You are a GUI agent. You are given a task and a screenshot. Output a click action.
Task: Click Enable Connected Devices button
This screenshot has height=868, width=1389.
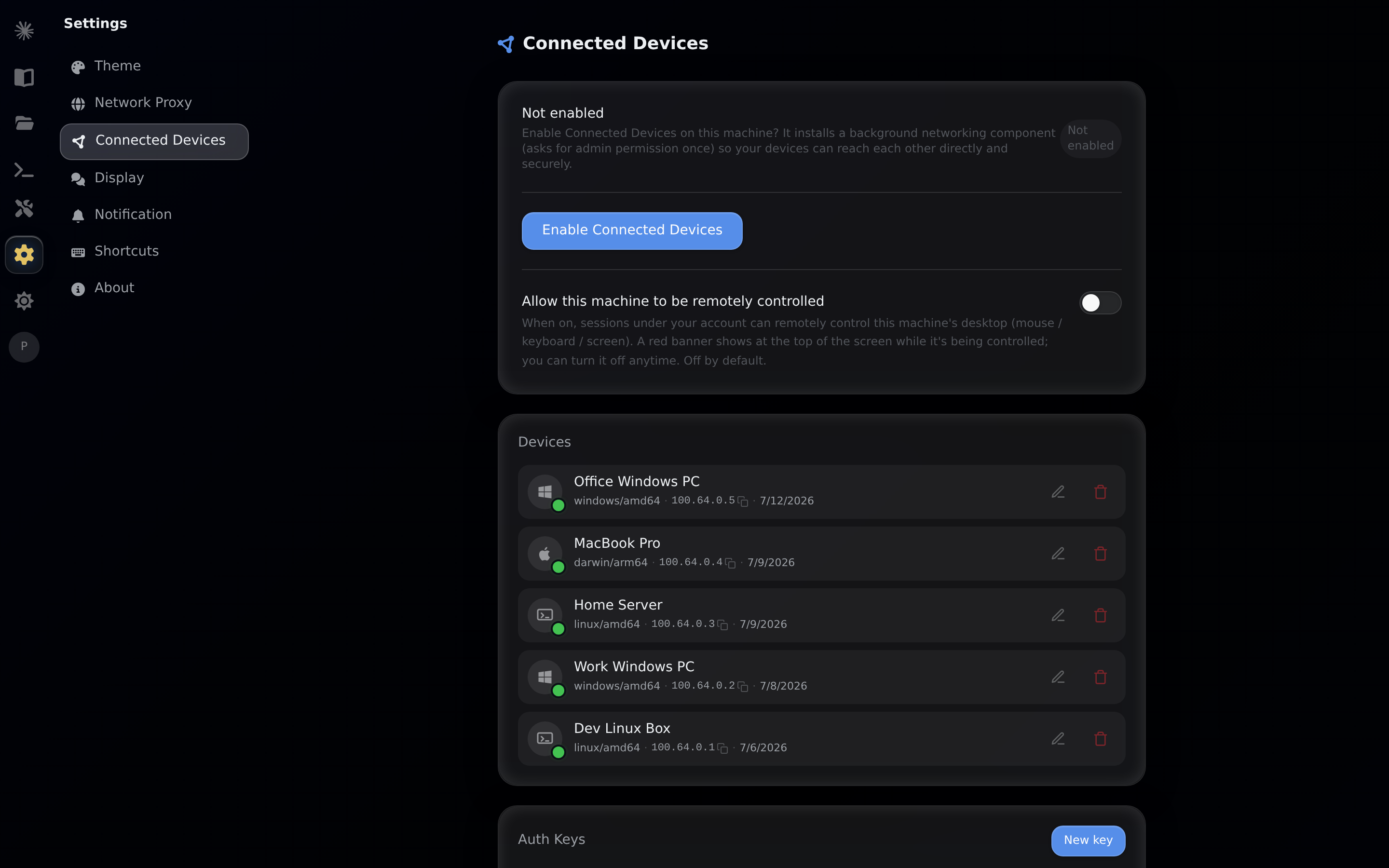pos(632,231)
